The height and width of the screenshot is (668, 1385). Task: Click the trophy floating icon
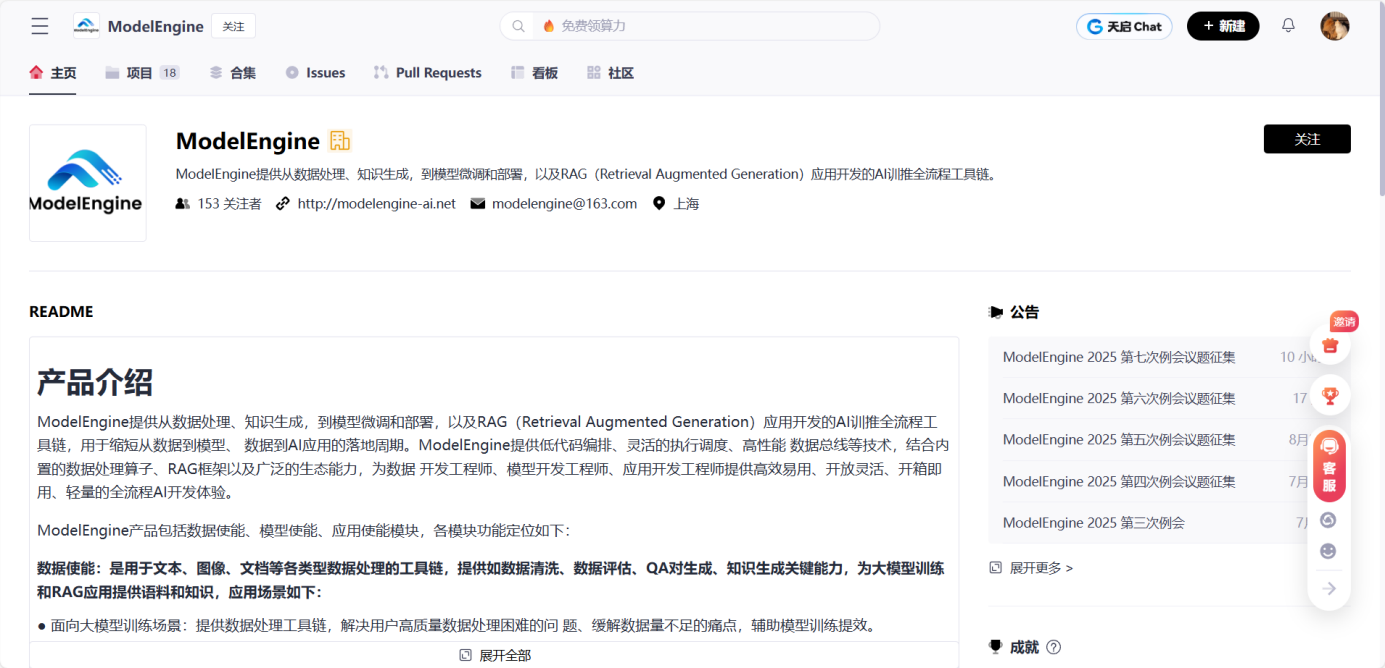click(1330, 396)
